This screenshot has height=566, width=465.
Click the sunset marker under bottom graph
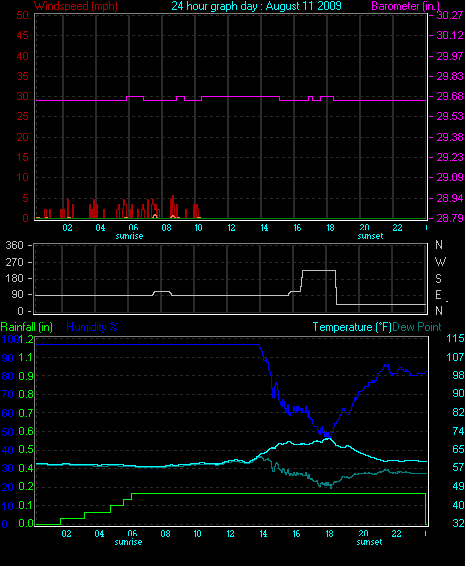click(369, 542)
